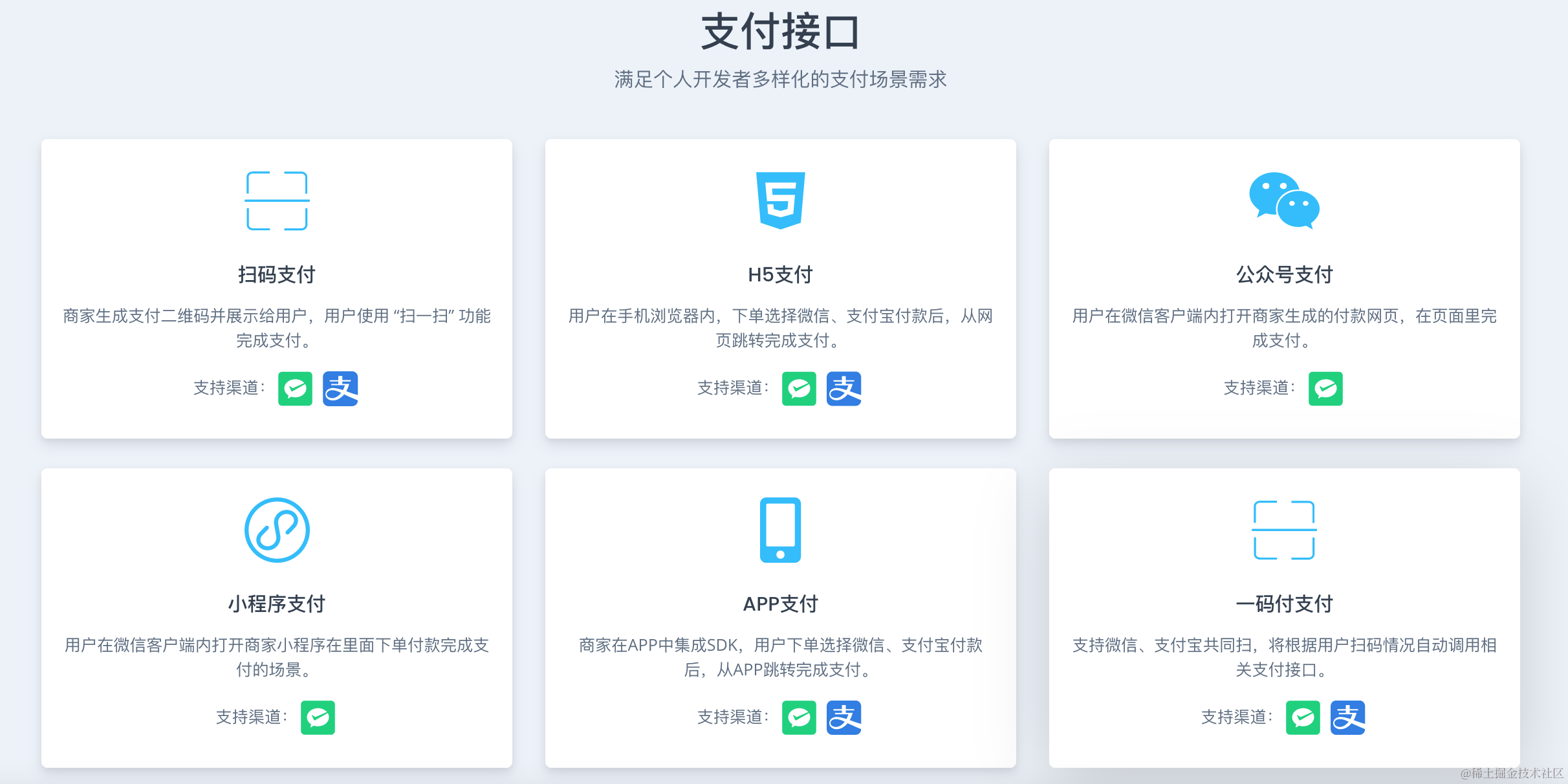Click the scan icon above 一码付支付
The height and width of the screenshot is (784, 1568).
[x=1284, y=530]
